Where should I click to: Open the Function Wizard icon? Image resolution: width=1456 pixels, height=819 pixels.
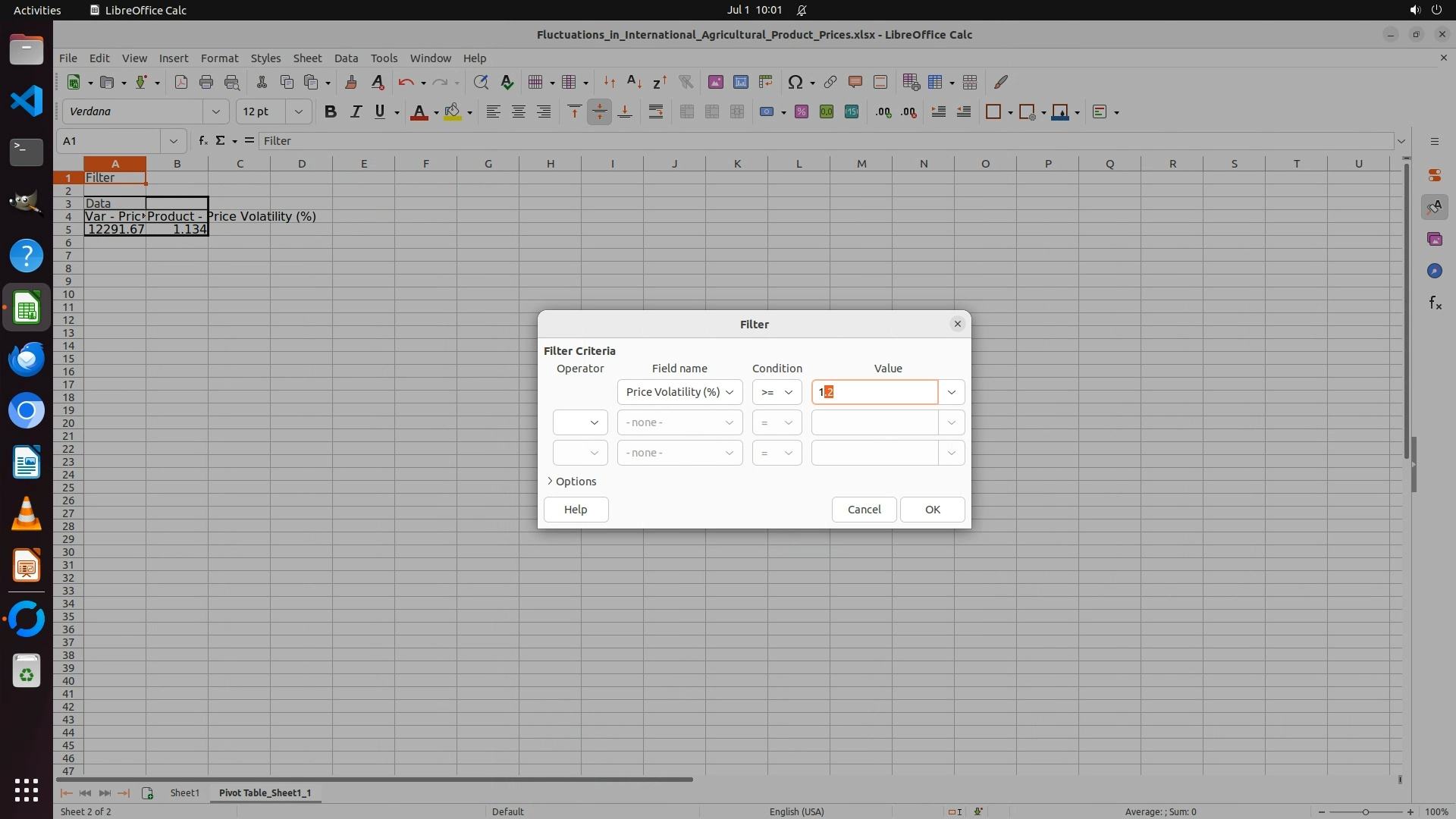coord(202,140)
